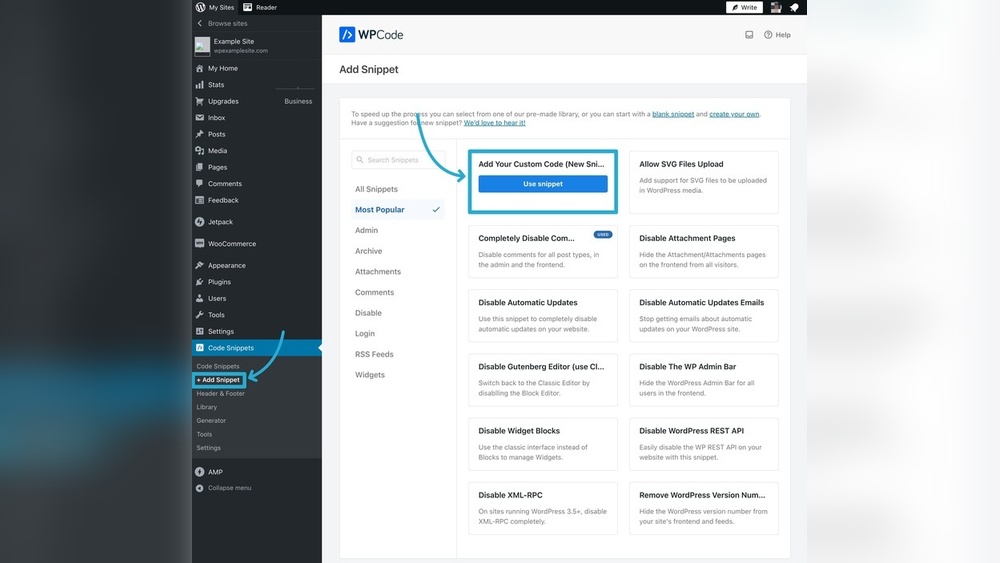Open the Comments bubble icon
This screenshot has height=563, width=1000.
pos(200,184)
